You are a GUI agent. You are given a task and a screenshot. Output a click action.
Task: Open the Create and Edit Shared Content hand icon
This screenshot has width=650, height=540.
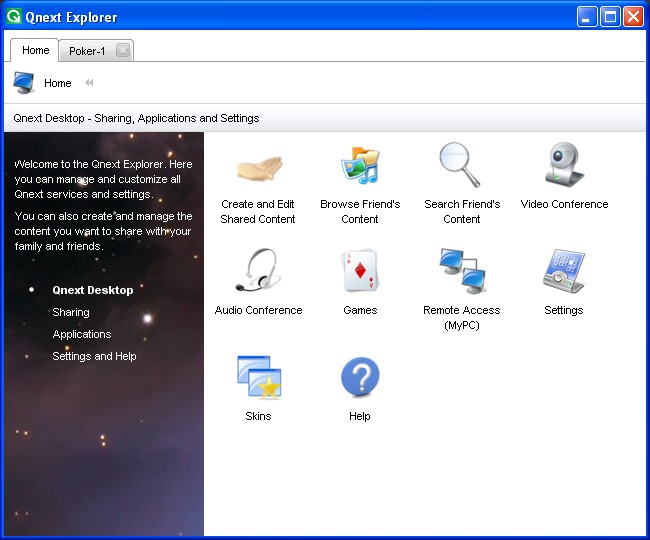pos(259,168)
